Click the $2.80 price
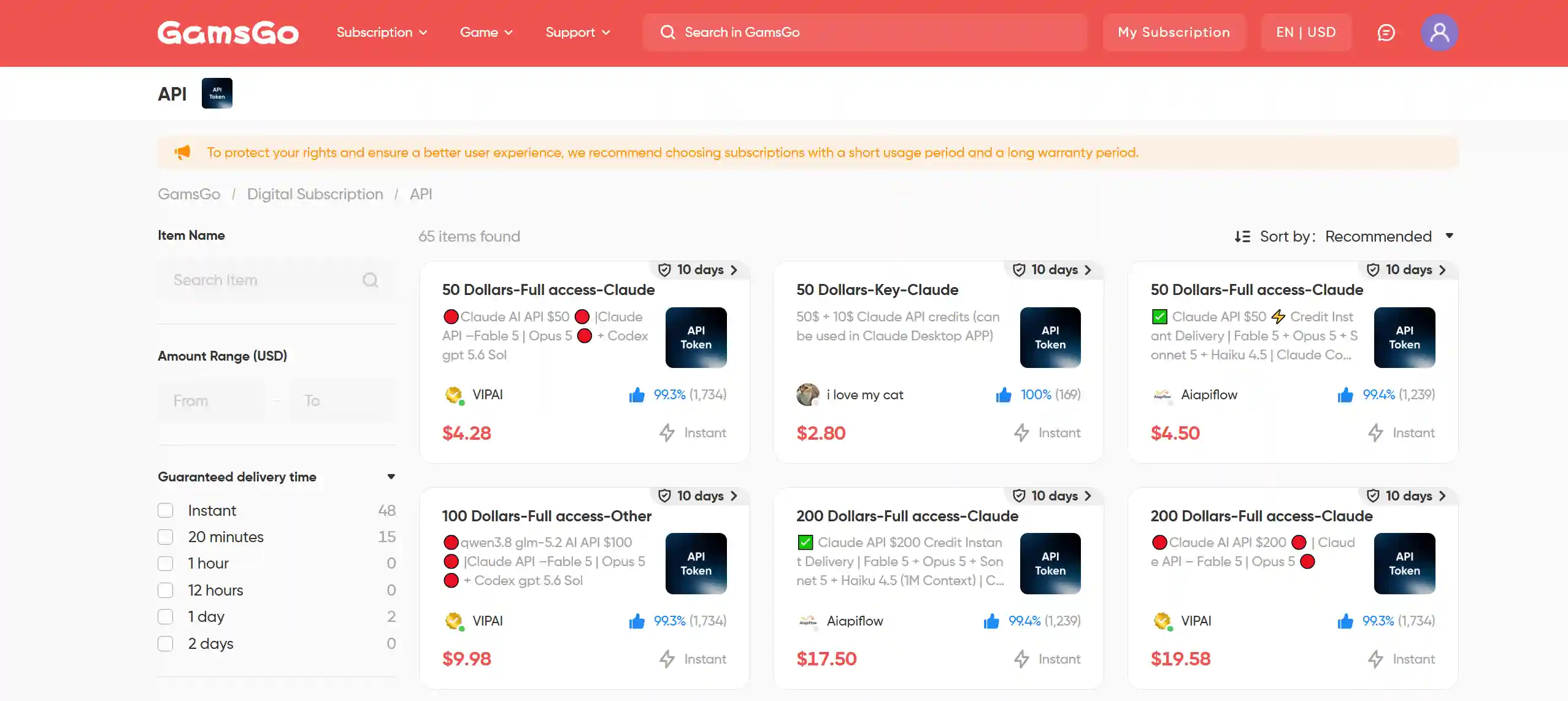Viewport: 1568px width, 701px height. tap(821, 433)
